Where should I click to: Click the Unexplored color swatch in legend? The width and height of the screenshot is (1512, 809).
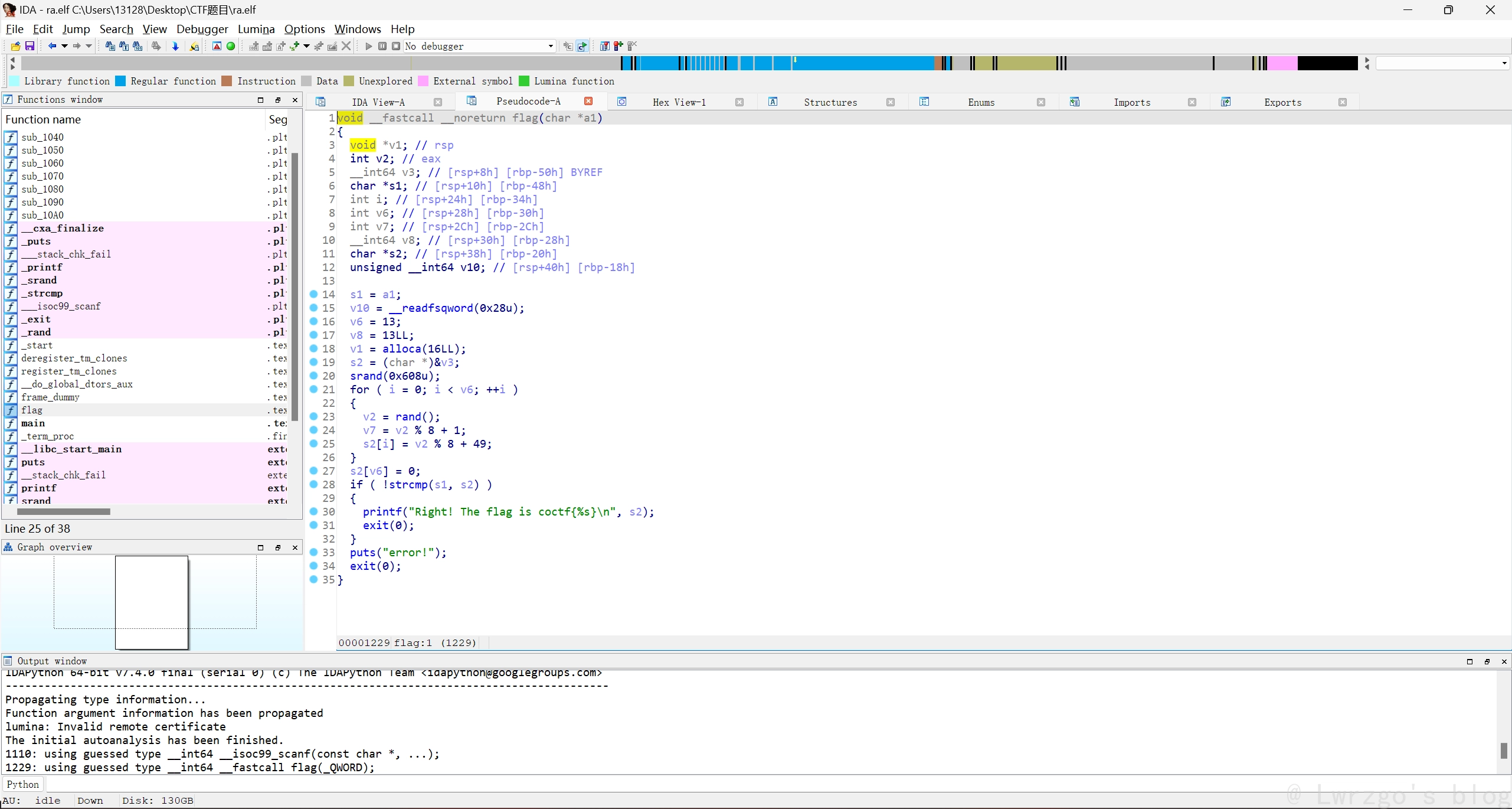pos(350,82)
